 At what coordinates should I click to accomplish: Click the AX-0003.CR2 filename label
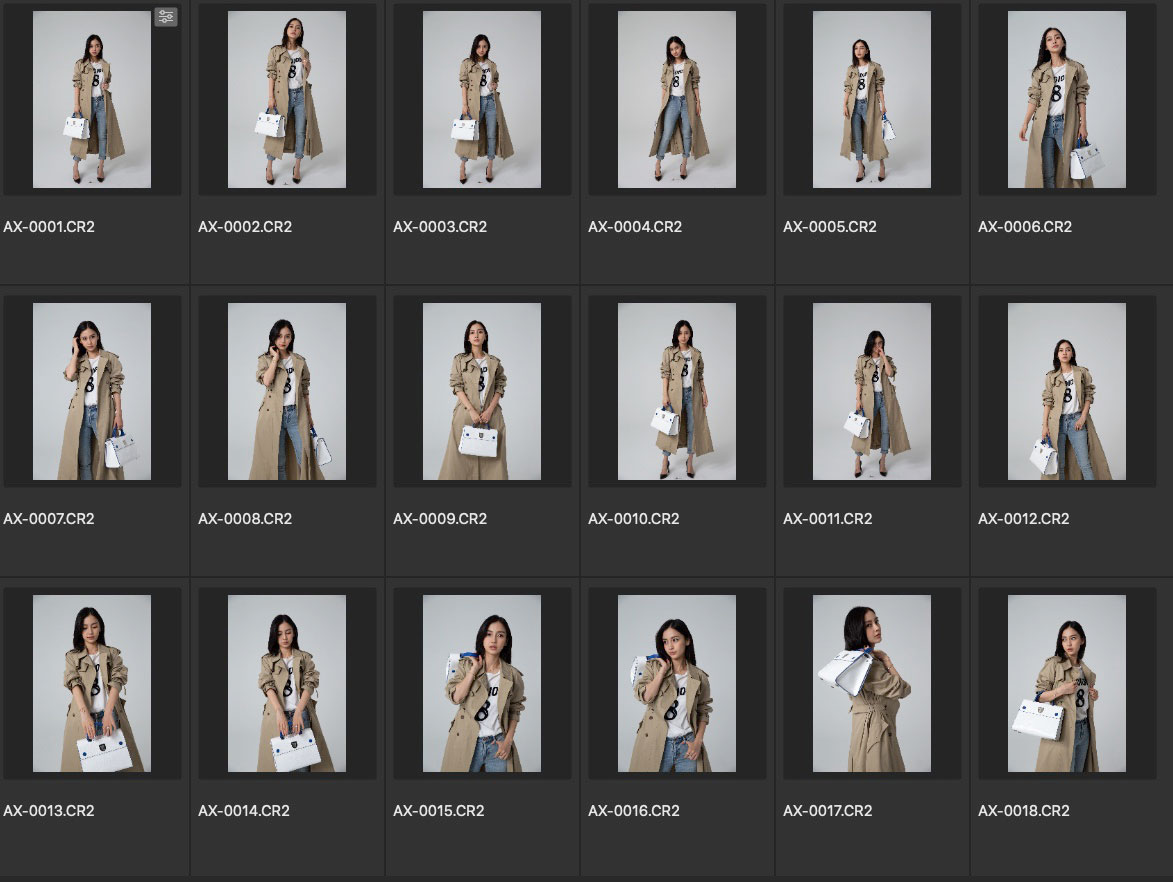(x=440, y=227)
